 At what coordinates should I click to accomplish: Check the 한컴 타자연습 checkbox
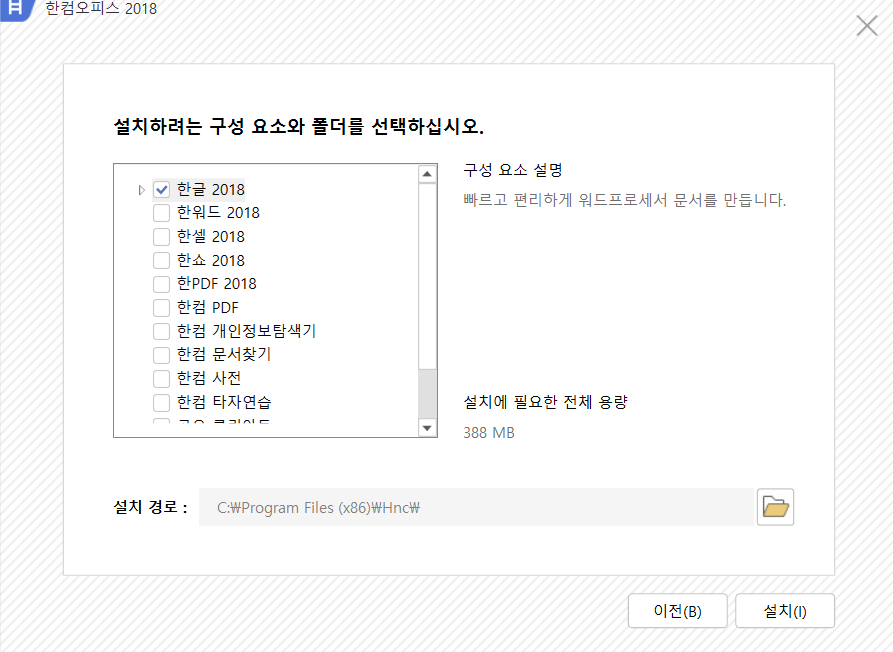[162, 403]
